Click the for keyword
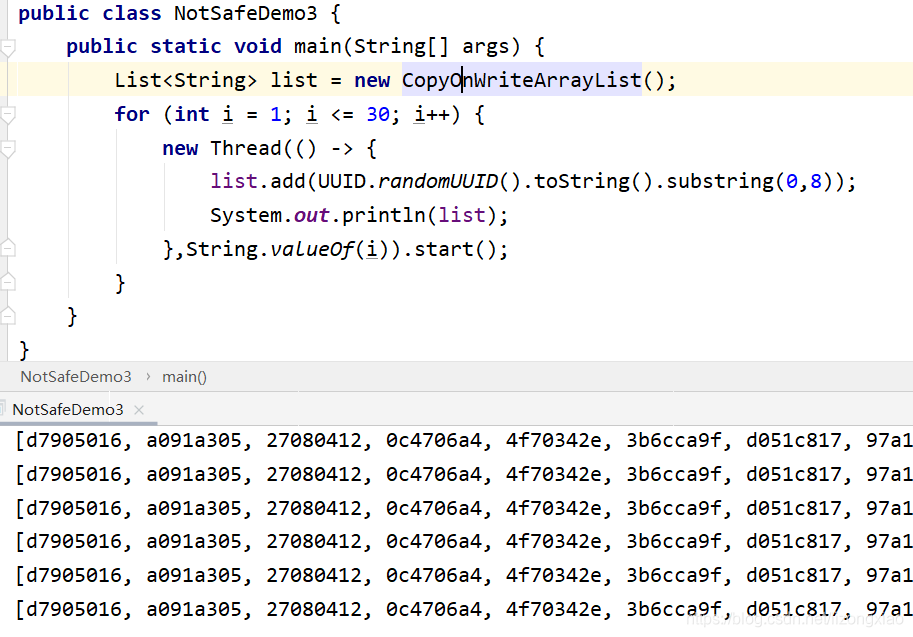The image size is (913, 637). click(x=132, y=114)
